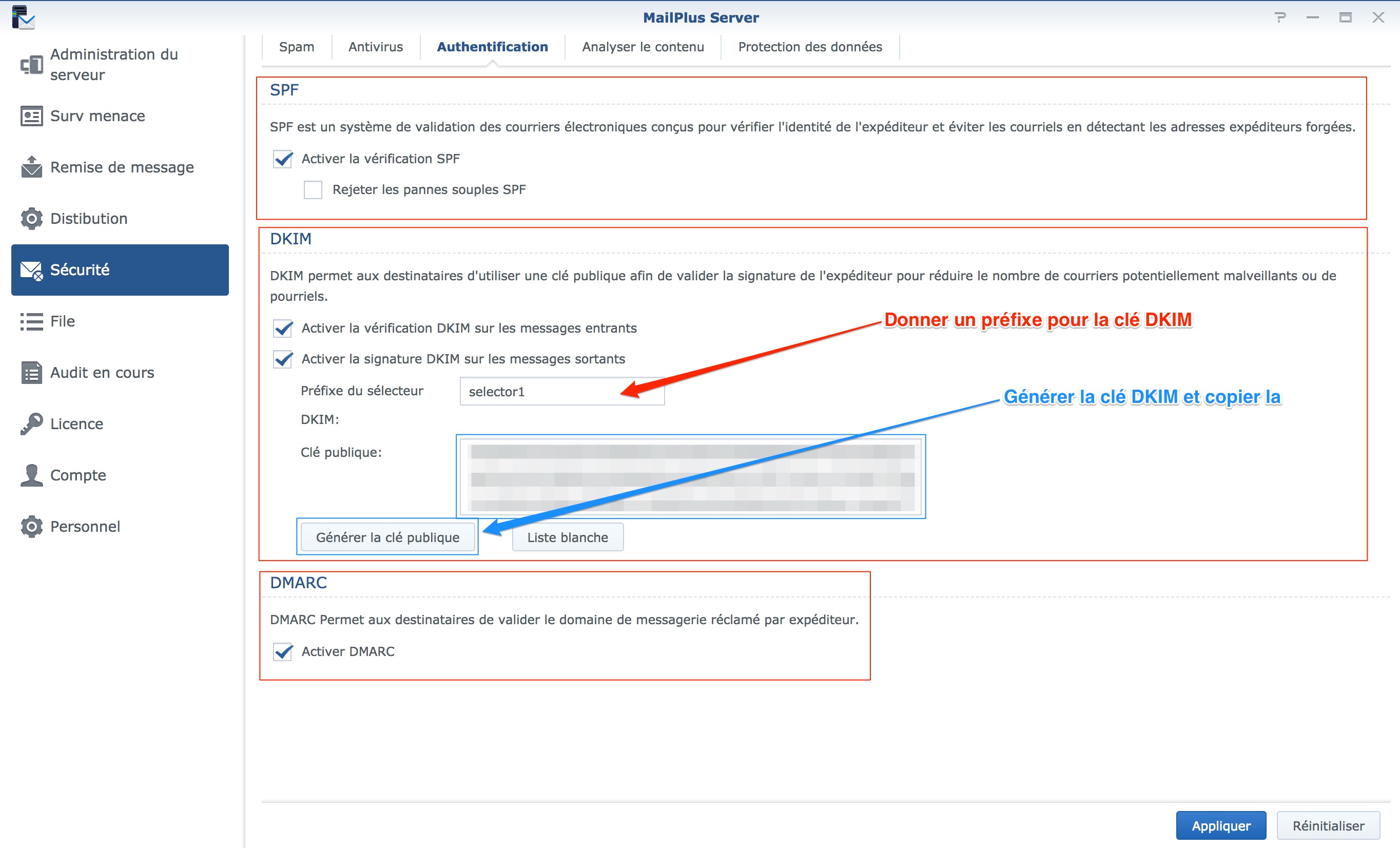Open Administration du serveur section
This screenshot has width=1400, height=848.
click(120, 65)
